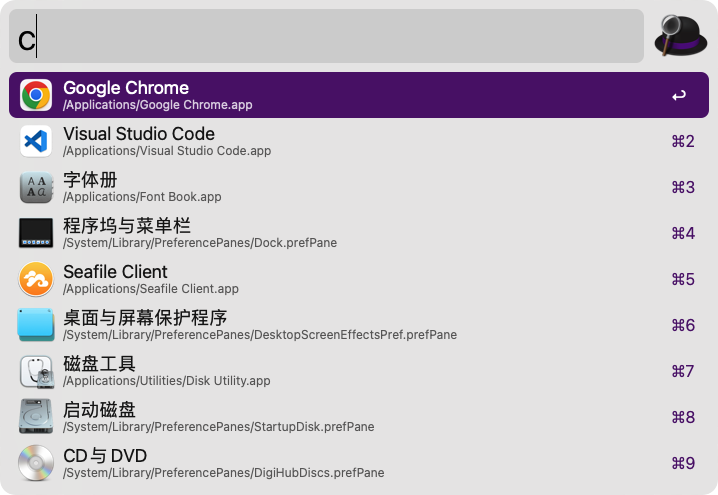The width and height of the screenshot is (718, 495).
Task: Click the ⌘9 shortcut label
Action: 683,463
